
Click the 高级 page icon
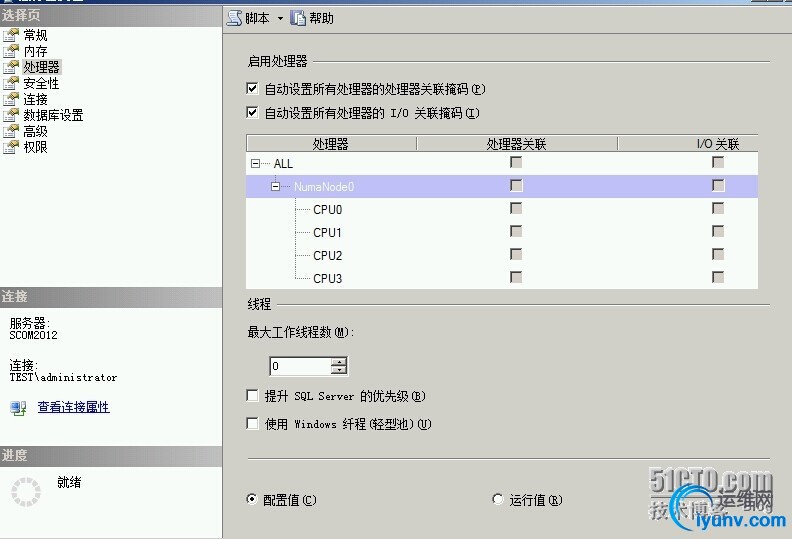pyautogui.click(x=11, y=131)
